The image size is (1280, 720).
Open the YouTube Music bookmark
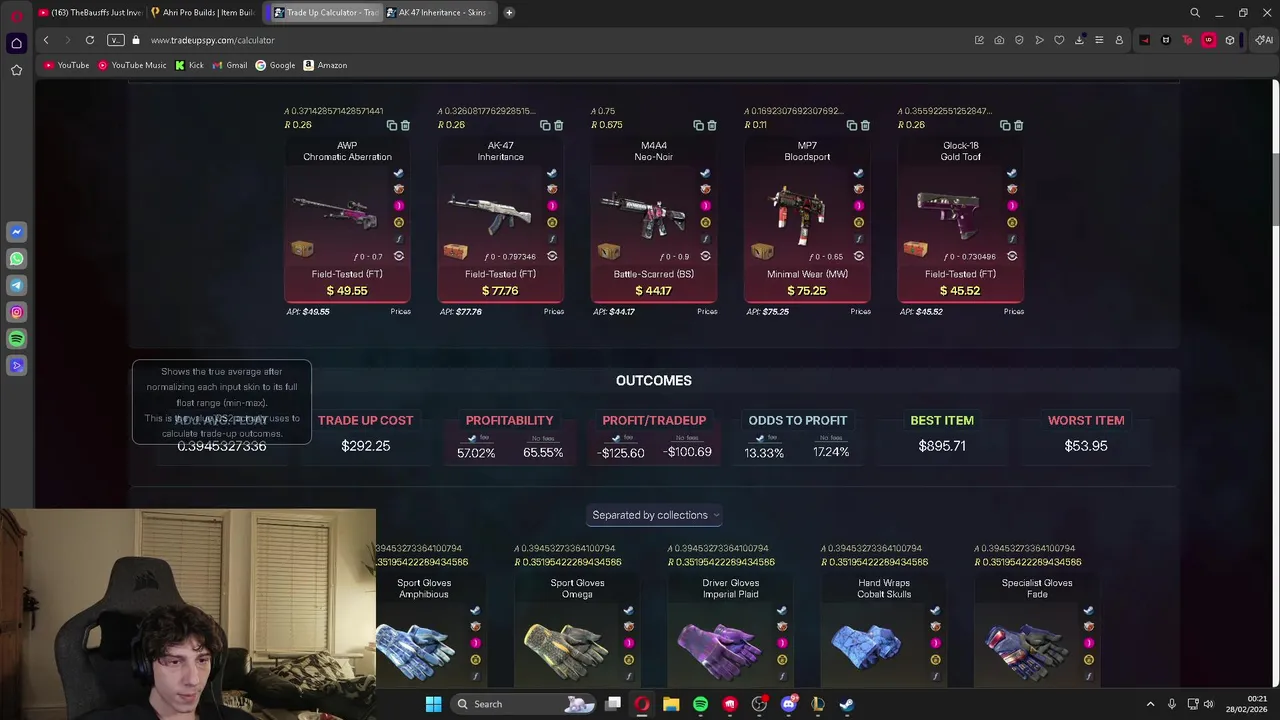(x=132, y=65)
